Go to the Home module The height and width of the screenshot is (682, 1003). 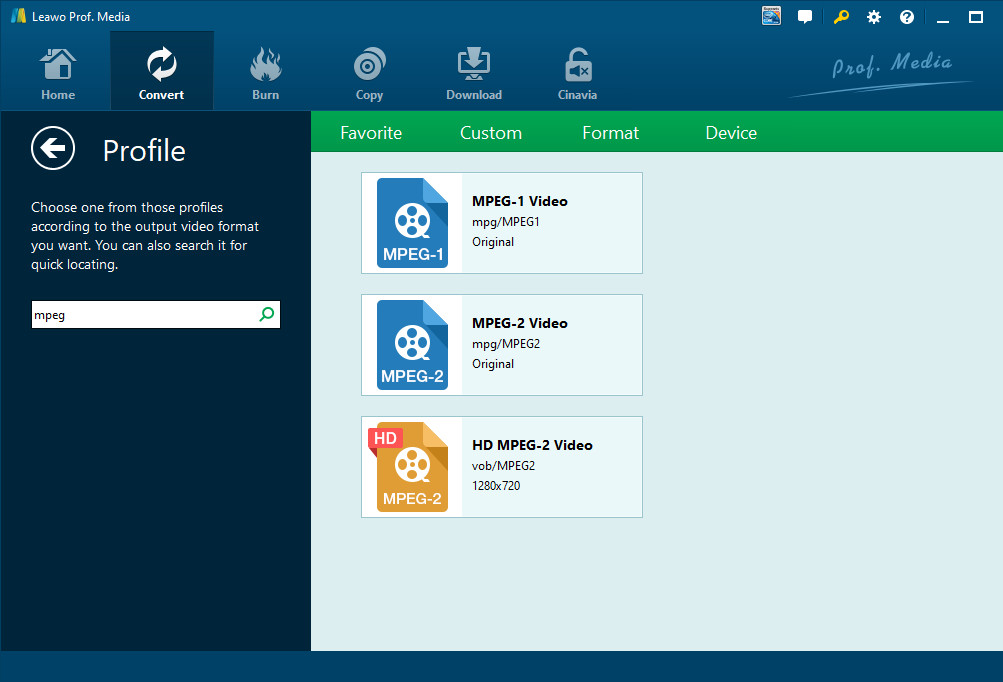pyautogui.click(x=58, y=74)
